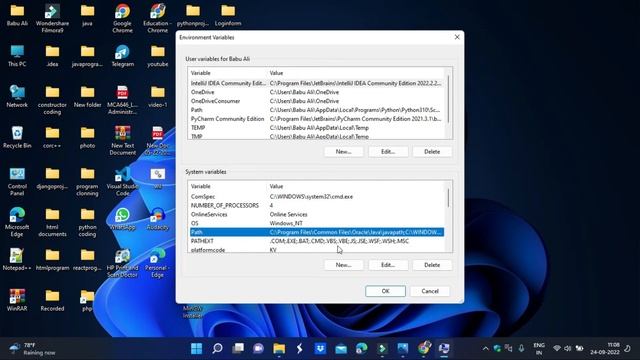This screenshot has height=360, width=640.
Task: Open the Telegram desktop shortcut
Action: point(122,56)
